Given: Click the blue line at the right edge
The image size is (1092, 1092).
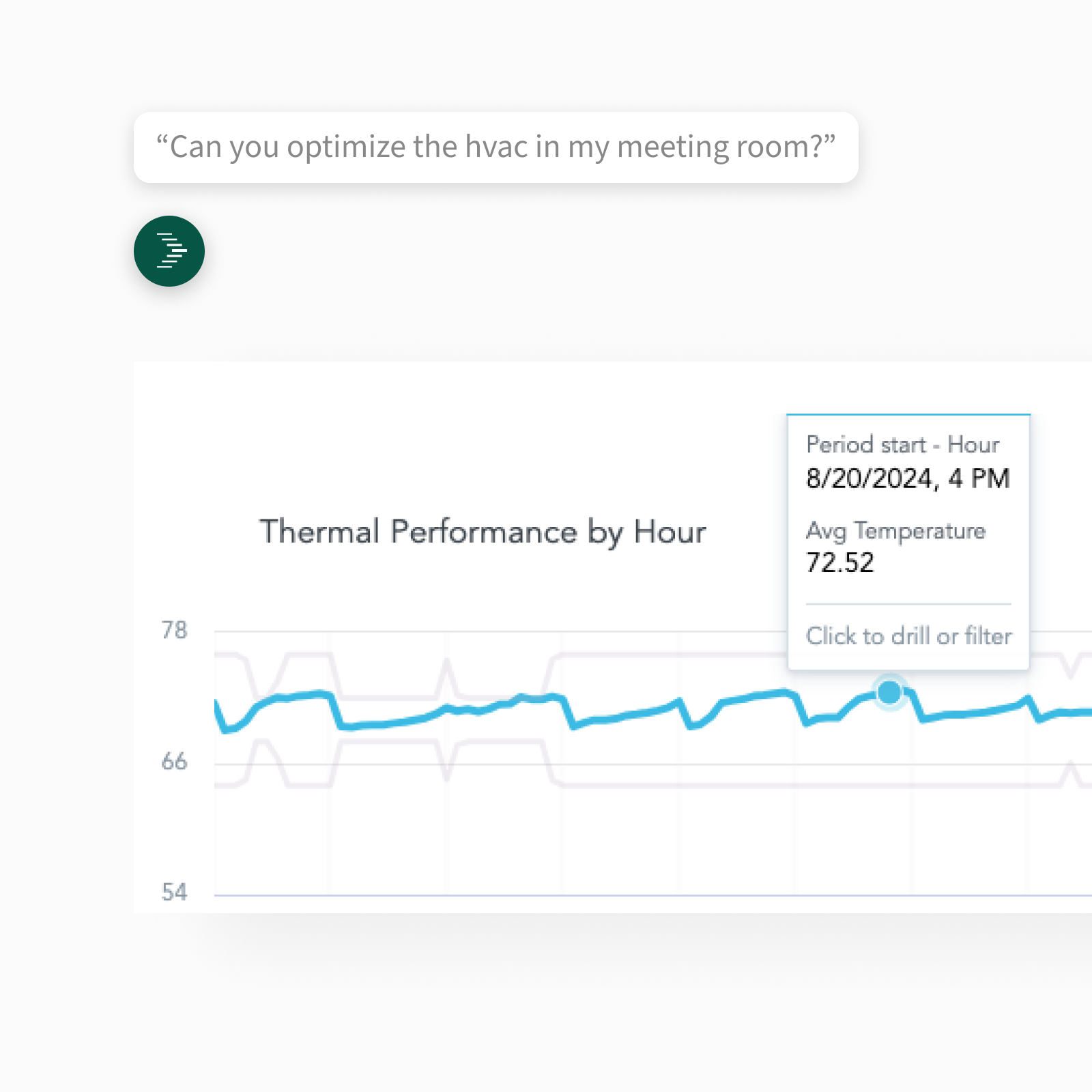Looking at the screenshot, I should tap(1082, 712).
